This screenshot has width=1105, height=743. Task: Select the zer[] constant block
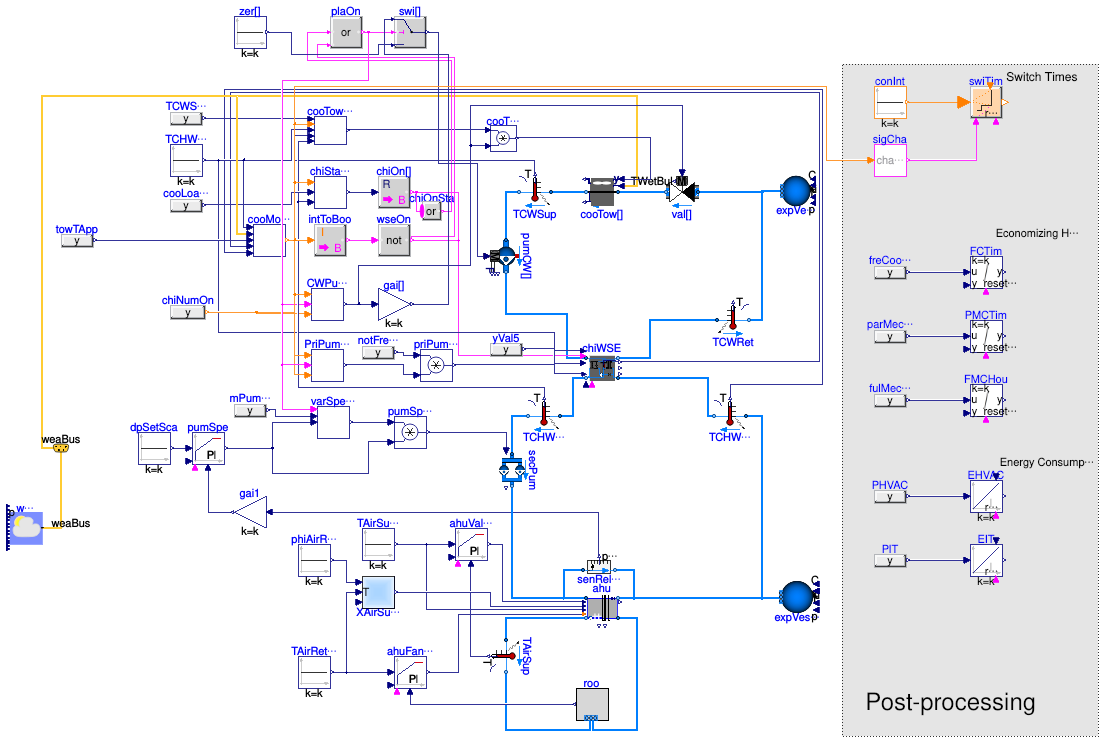(x=250, y=32)
